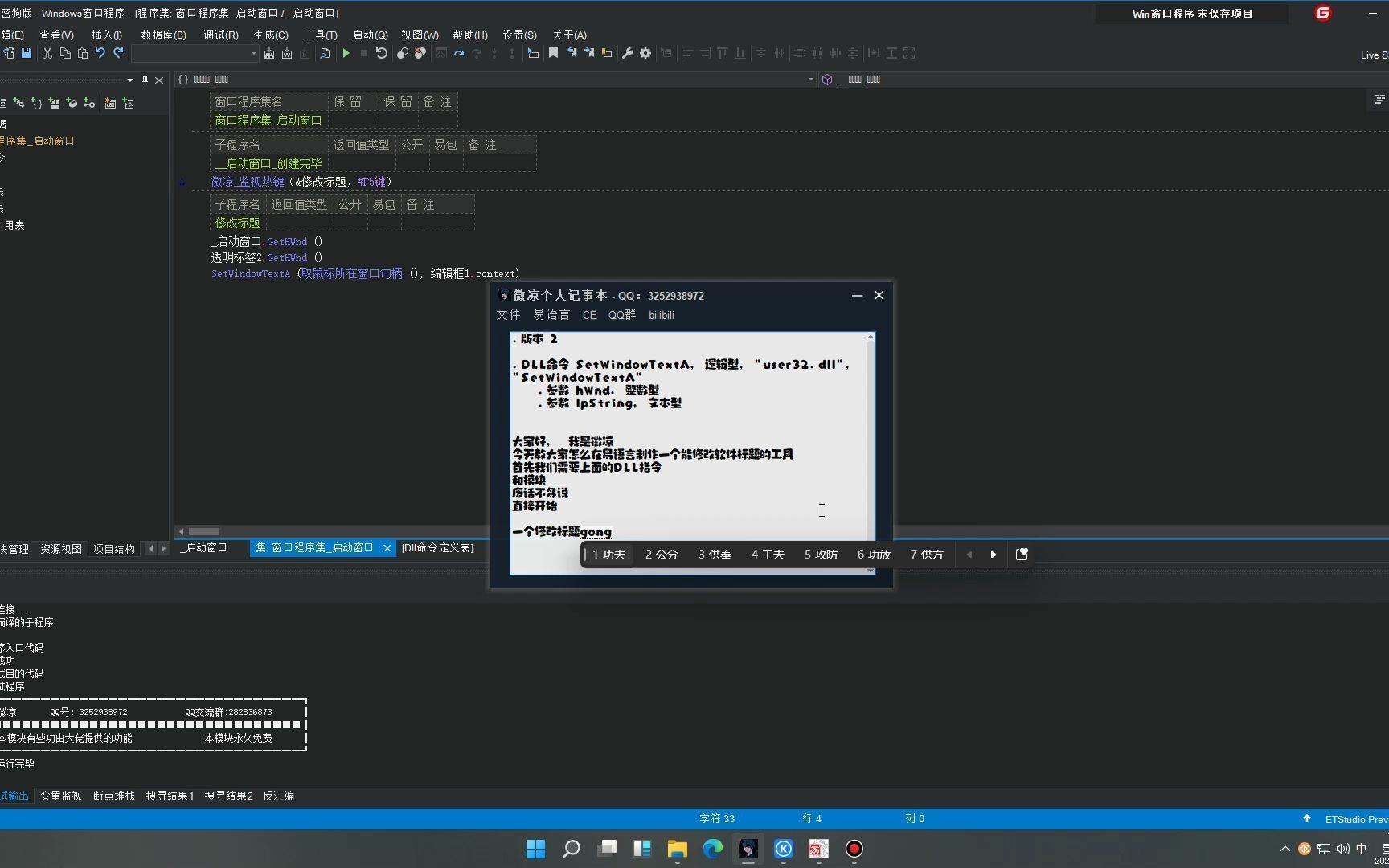The image size is (1389, 868).
Task: Click the bookmark flag icon
Action: coord(553,53)
